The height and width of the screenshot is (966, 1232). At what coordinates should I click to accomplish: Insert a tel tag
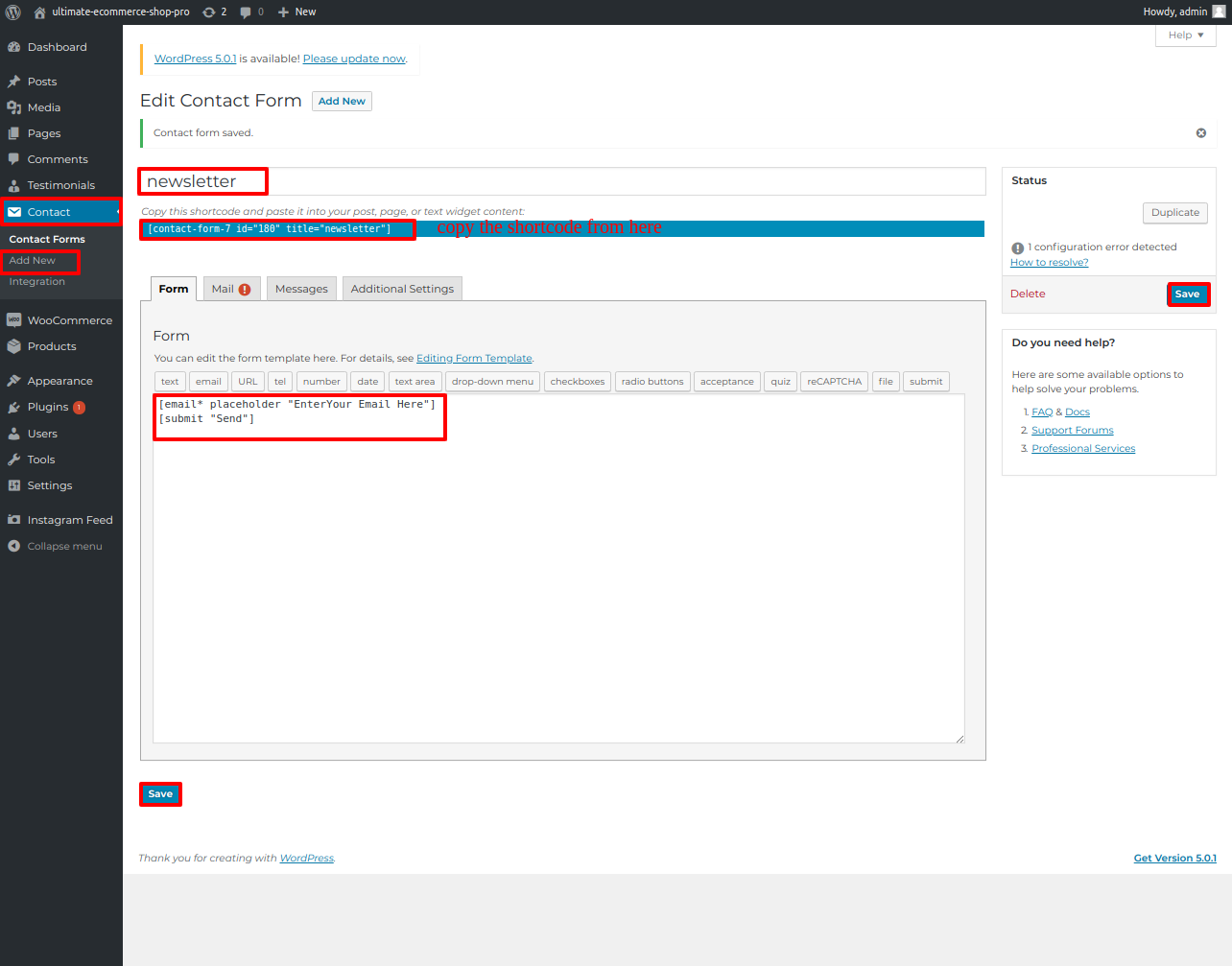coord(280,382)
